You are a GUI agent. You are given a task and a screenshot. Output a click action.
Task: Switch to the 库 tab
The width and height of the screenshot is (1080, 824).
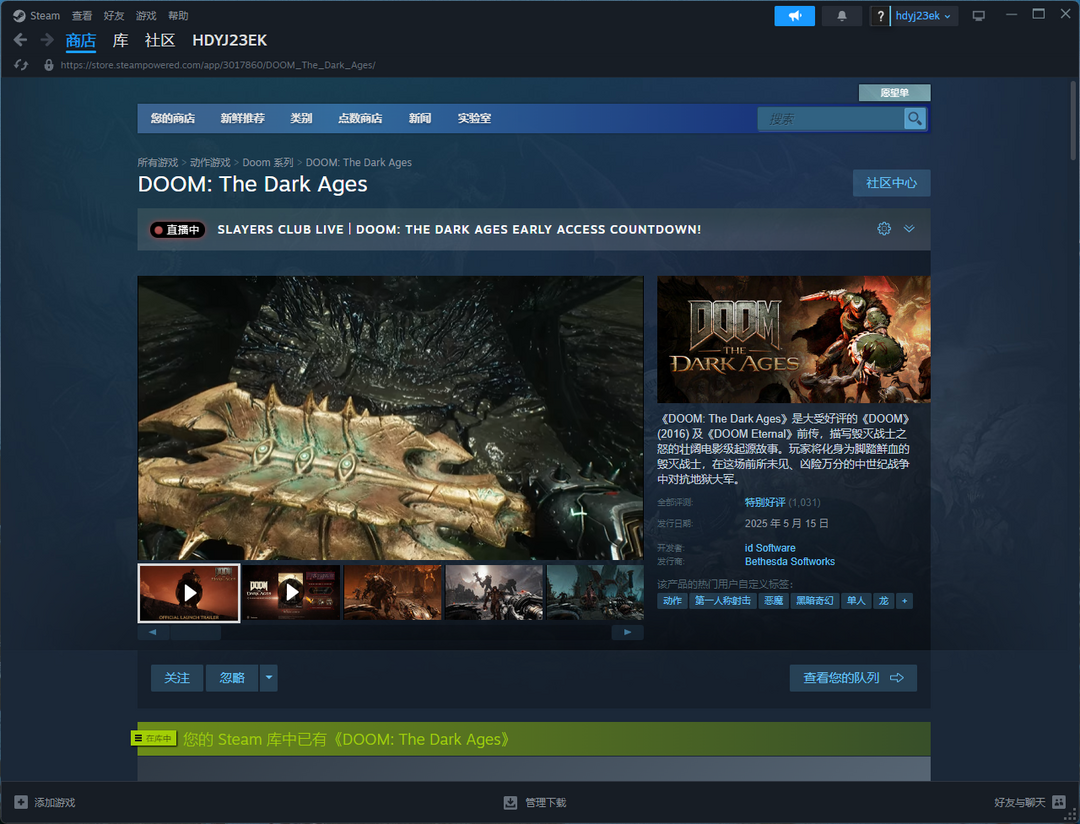(121, 41)
